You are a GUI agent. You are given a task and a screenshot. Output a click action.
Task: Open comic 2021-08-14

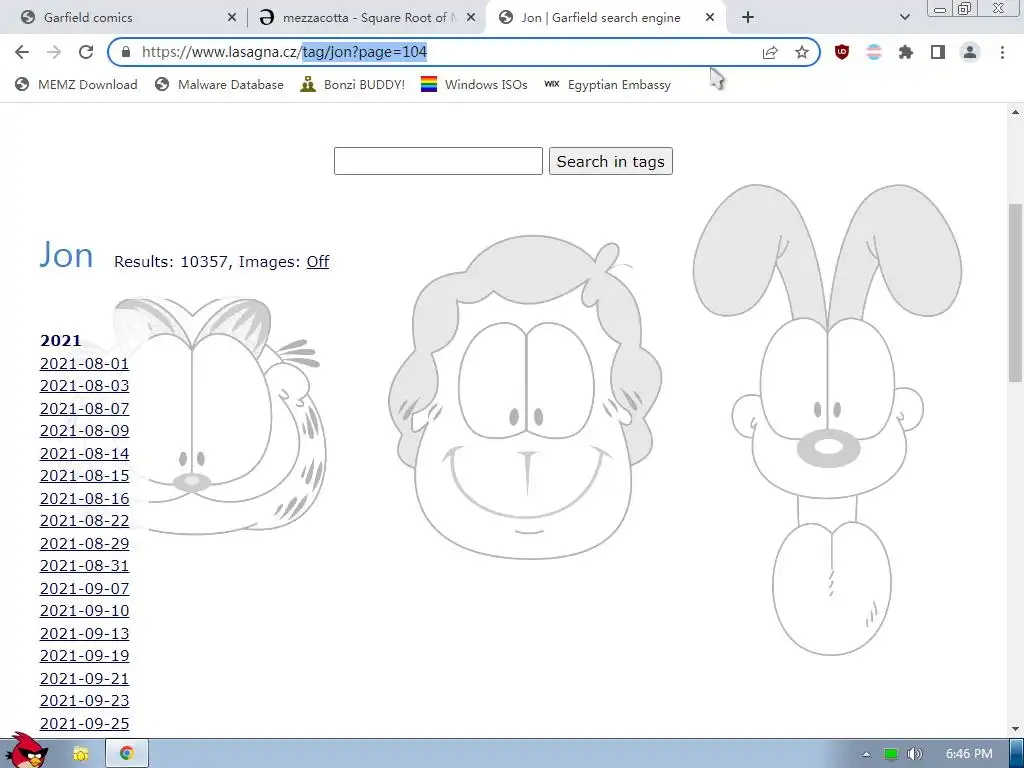pos(84,454)
